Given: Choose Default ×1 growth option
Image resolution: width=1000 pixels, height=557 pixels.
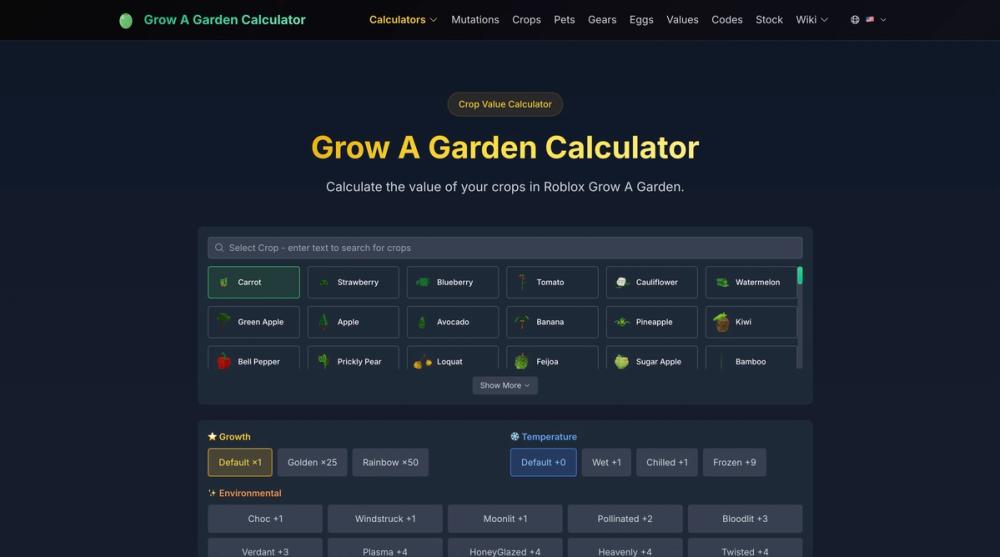Looking at the screenshot, I should 240,462.
